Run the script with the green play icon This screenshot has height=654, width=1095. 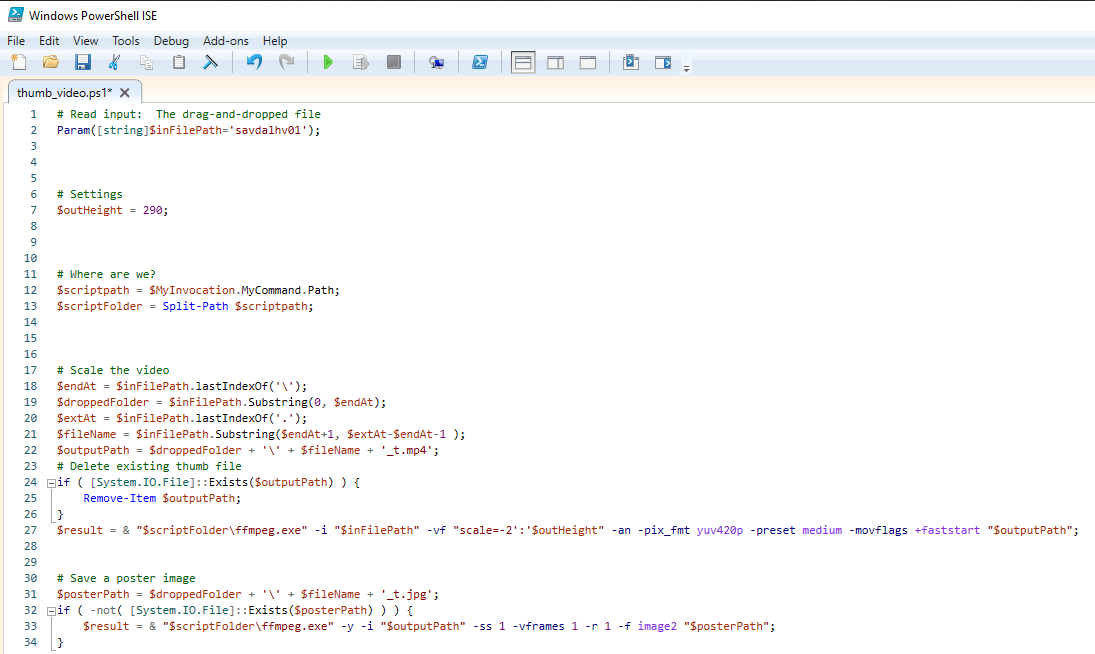pyautogui.click(x=327, y=62)
